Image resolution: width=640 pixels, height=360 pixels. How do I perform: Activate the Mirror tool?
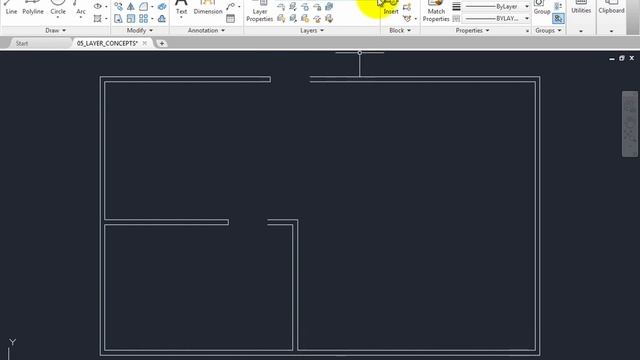click(131, 7)
